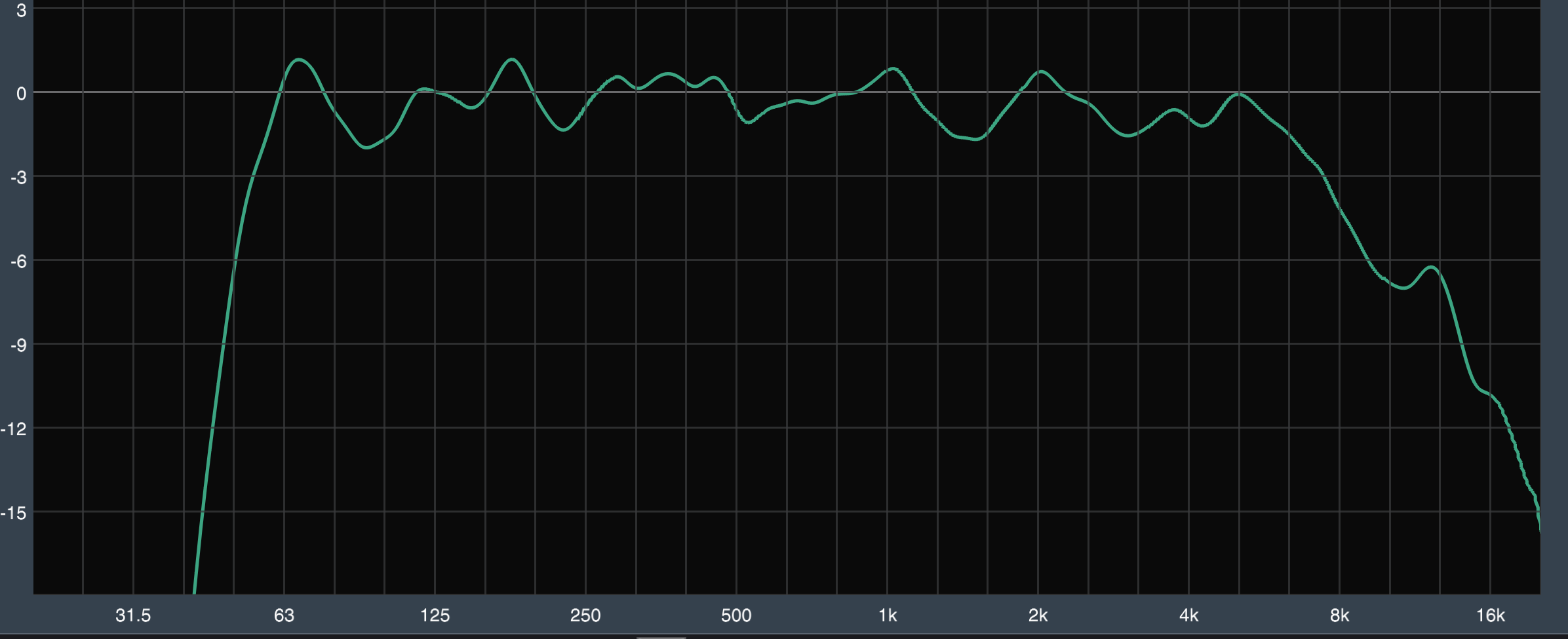Click the 3 dB level axis label
Screen dimensions: 1568x639
coord(22,10)
